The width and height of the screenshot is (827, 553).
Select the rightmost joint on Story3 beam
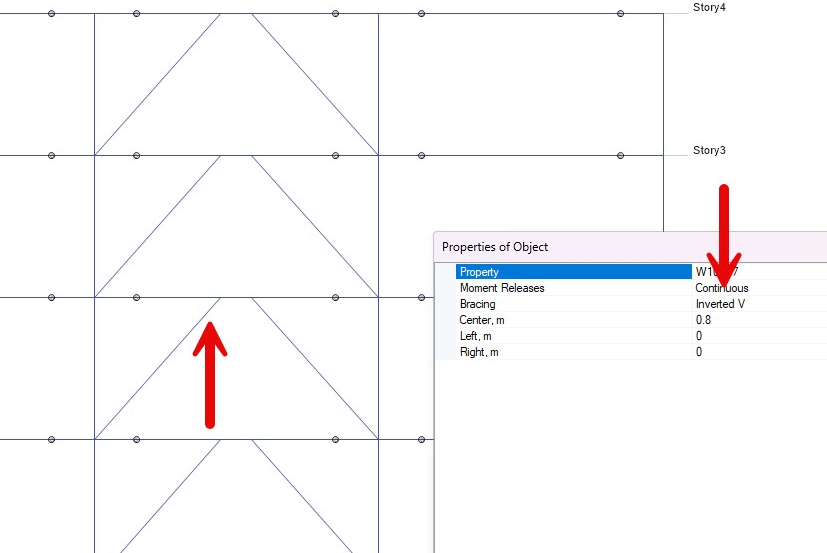click(621, 155)
